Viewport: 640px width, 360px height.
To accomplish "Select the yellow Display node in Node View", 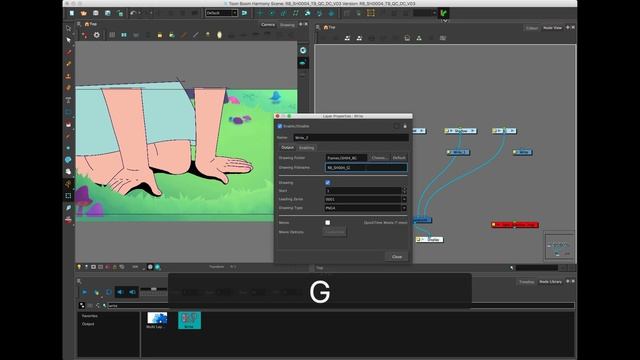I will click(430, 240).
